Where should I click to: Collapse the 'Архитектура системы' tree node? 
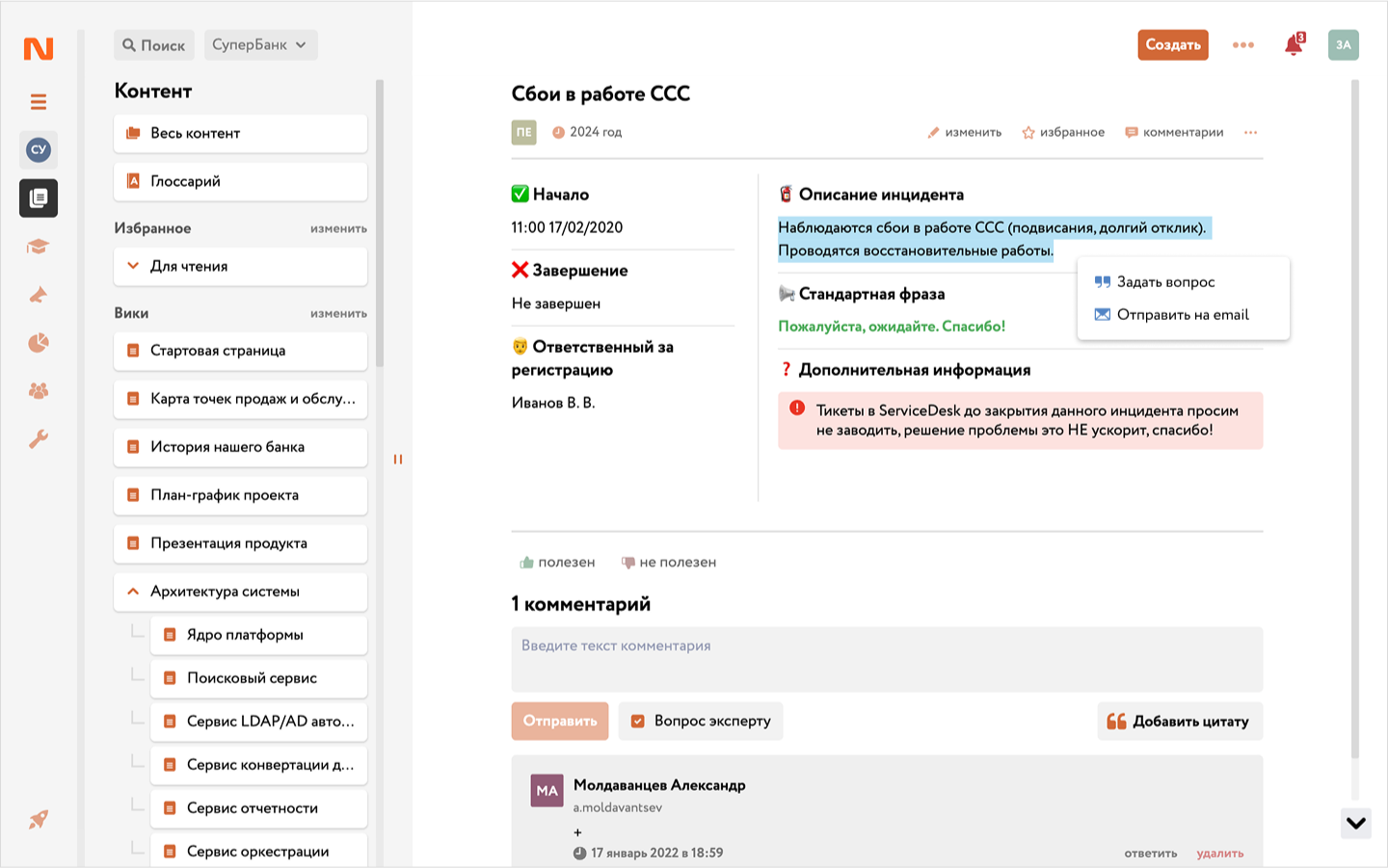click(133, 592)
